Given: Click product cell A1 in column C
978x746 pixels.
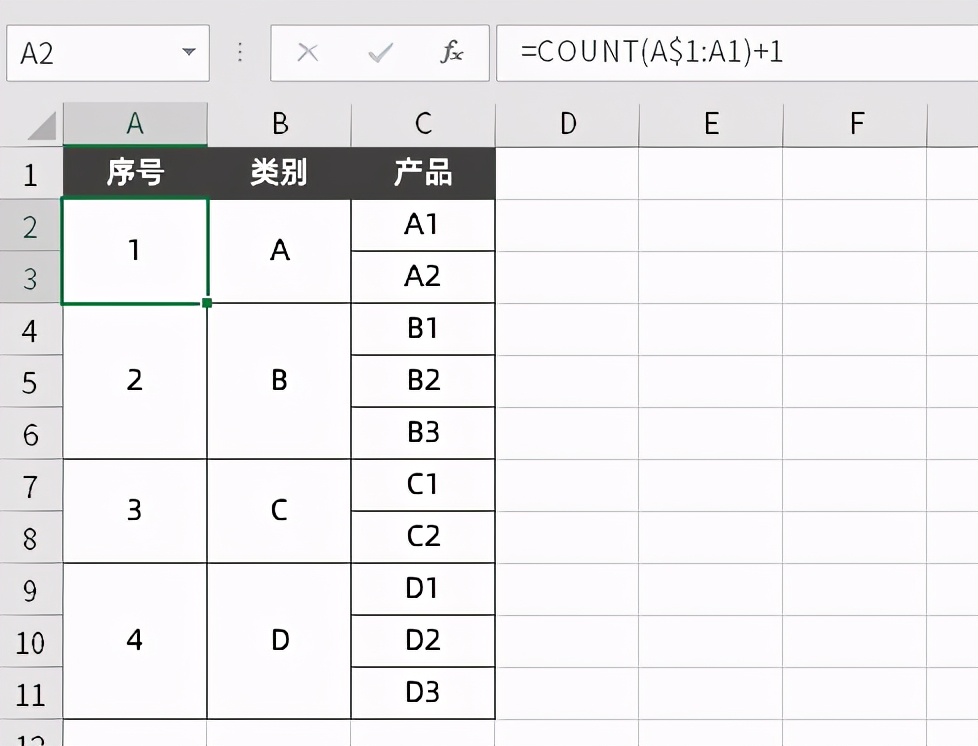Looking at the screenshot, I should (423, 225).
